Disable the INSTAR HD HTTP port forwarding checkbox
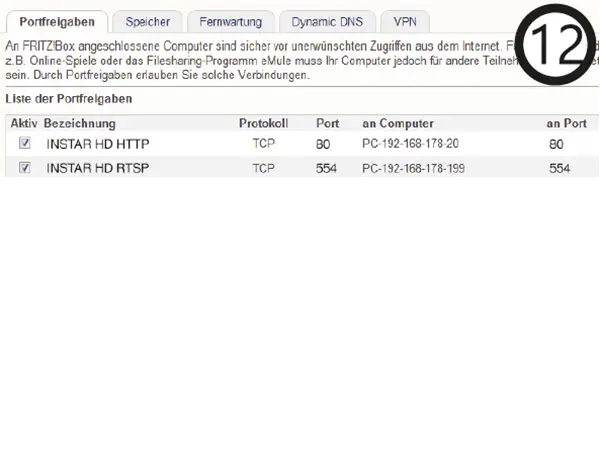Image resolution: width=600 pixels, height=450 pixels. point(25,145)
